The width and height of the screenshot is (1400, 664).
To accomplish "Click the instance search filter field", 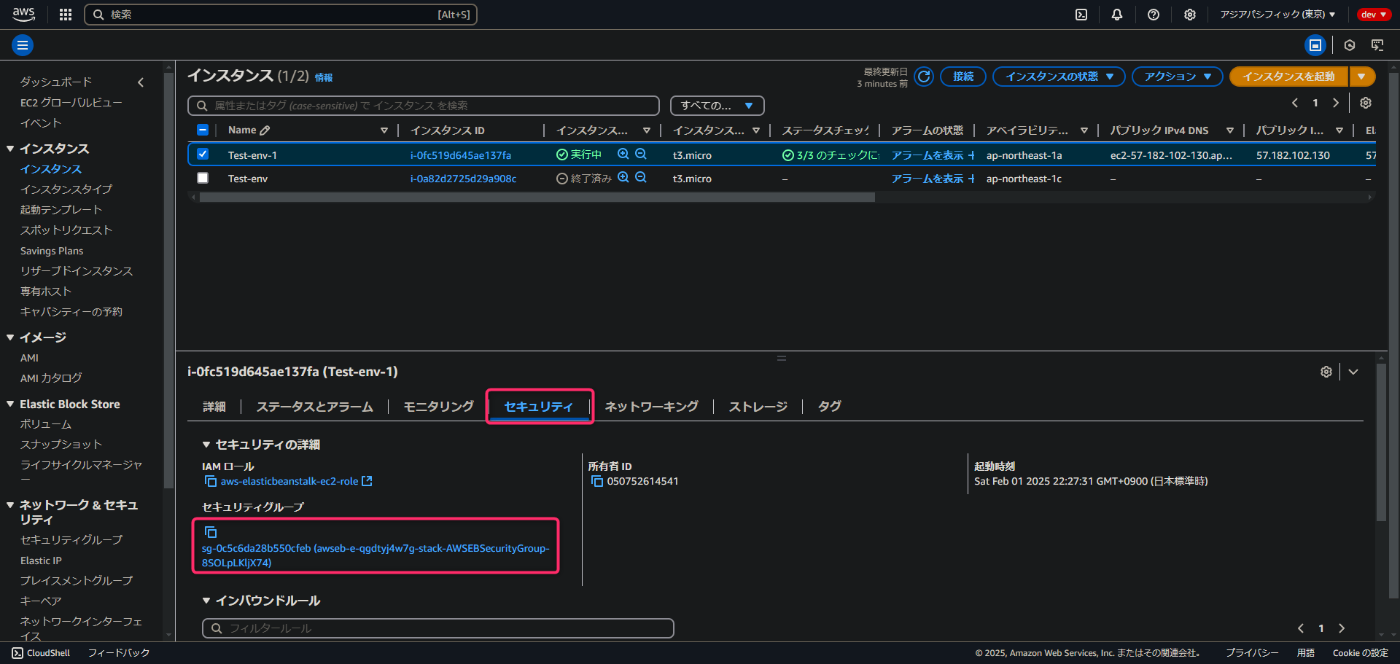I will [424, 105].
